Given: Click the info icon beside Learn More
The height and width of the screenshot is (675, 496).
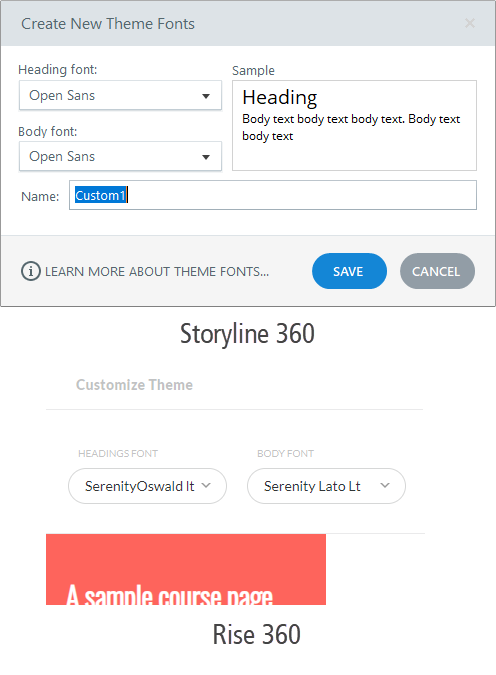Looking at the screenshot, I should (31, 271).
